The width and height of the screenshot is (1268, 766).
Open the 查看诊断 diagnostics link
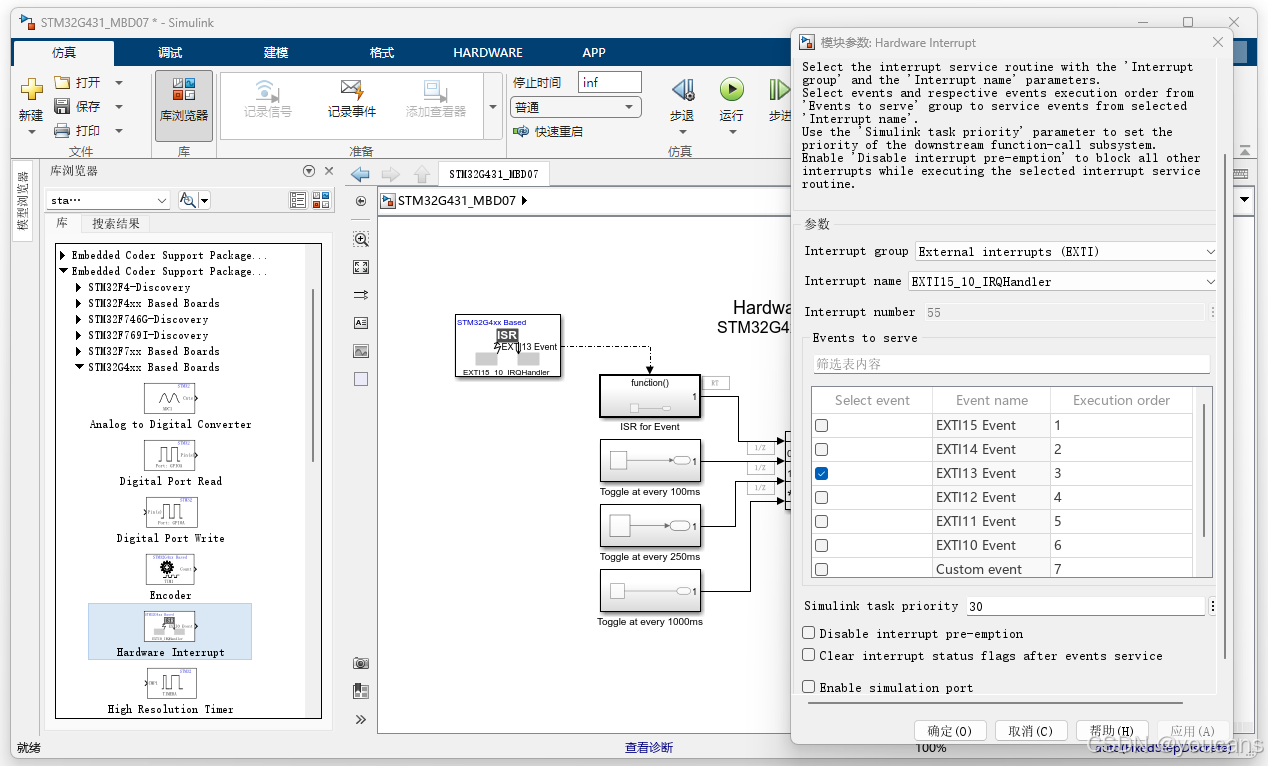(x=649, y=748)
